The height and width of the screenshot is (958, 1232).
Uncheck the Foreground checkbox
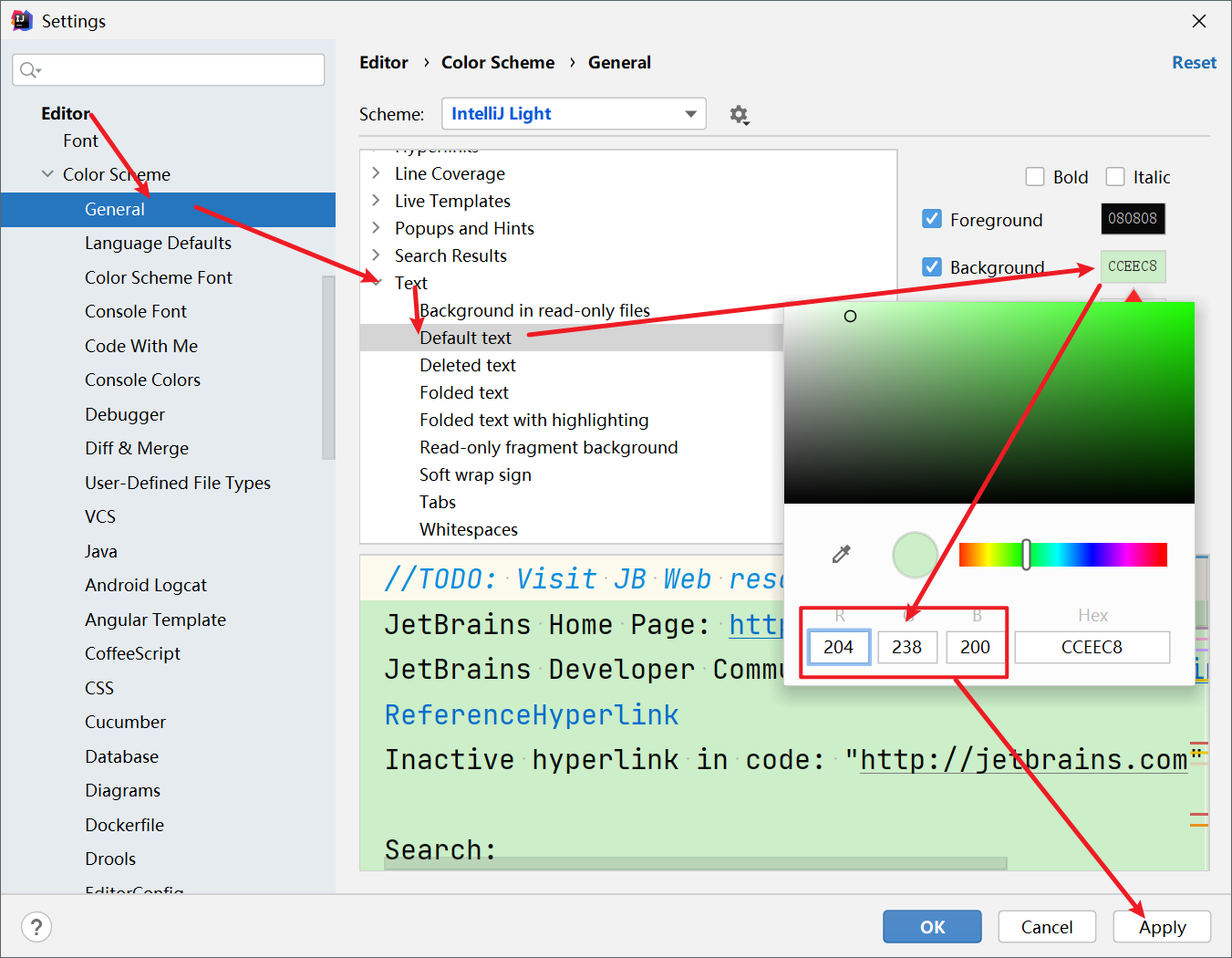pos(932,219)
